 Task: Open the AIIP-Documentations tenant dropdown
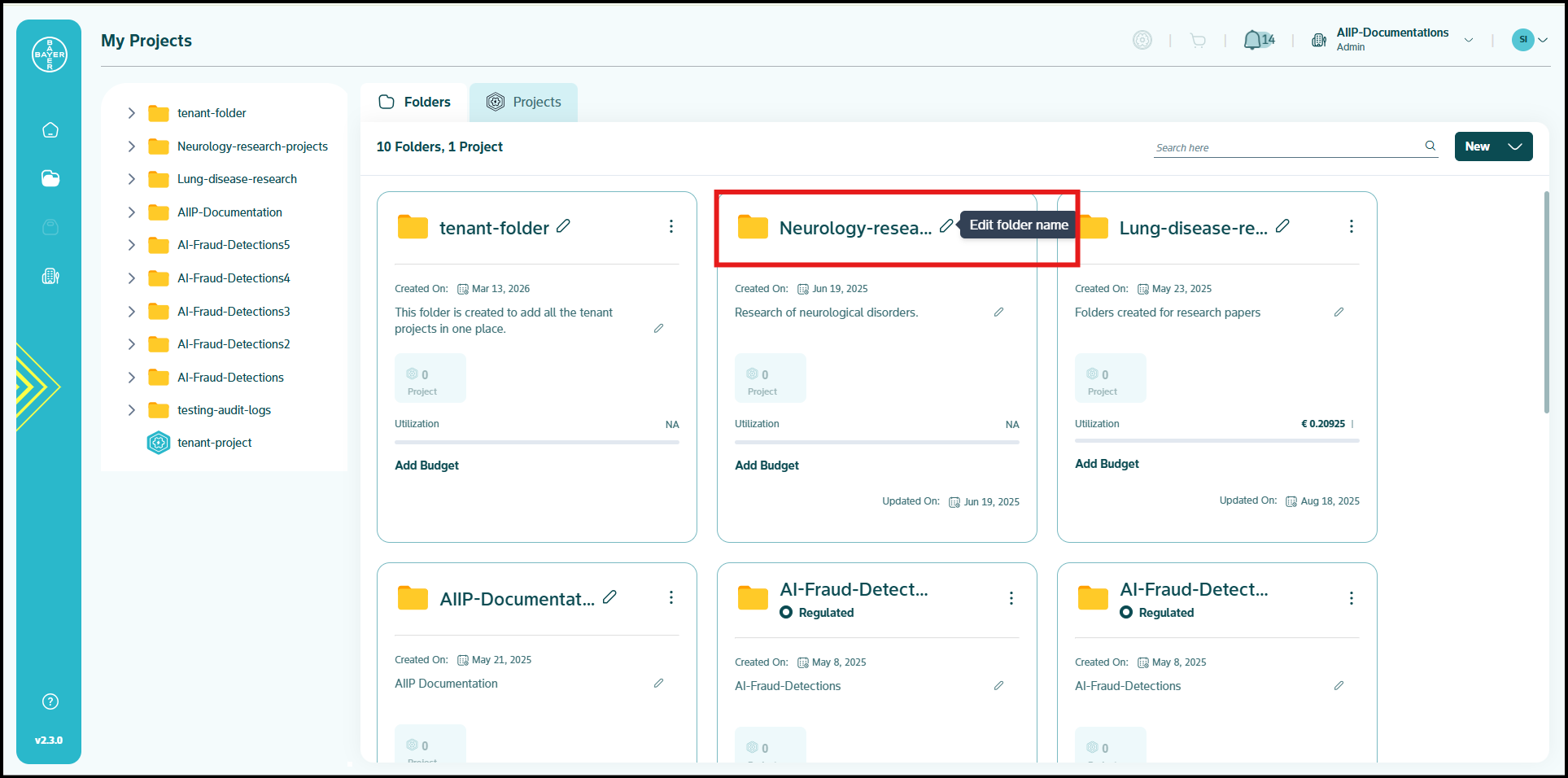pos(1469,40)
